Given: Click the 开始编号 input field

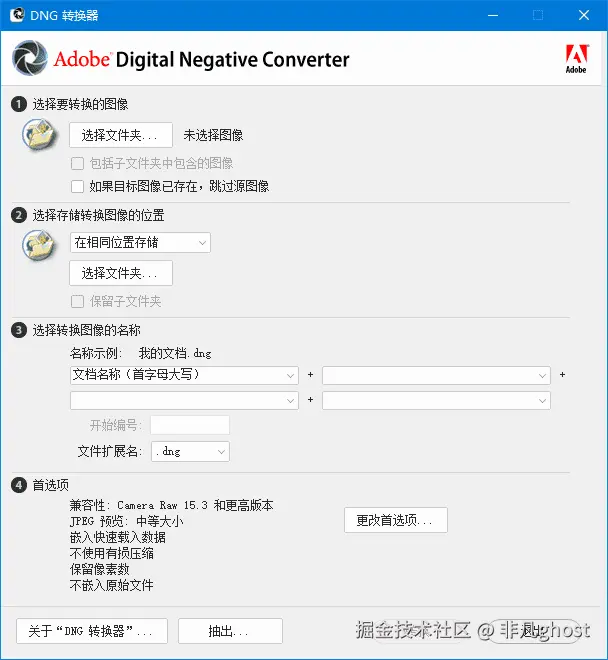Looking at the screenshot, I should click(x=190, y=425).
